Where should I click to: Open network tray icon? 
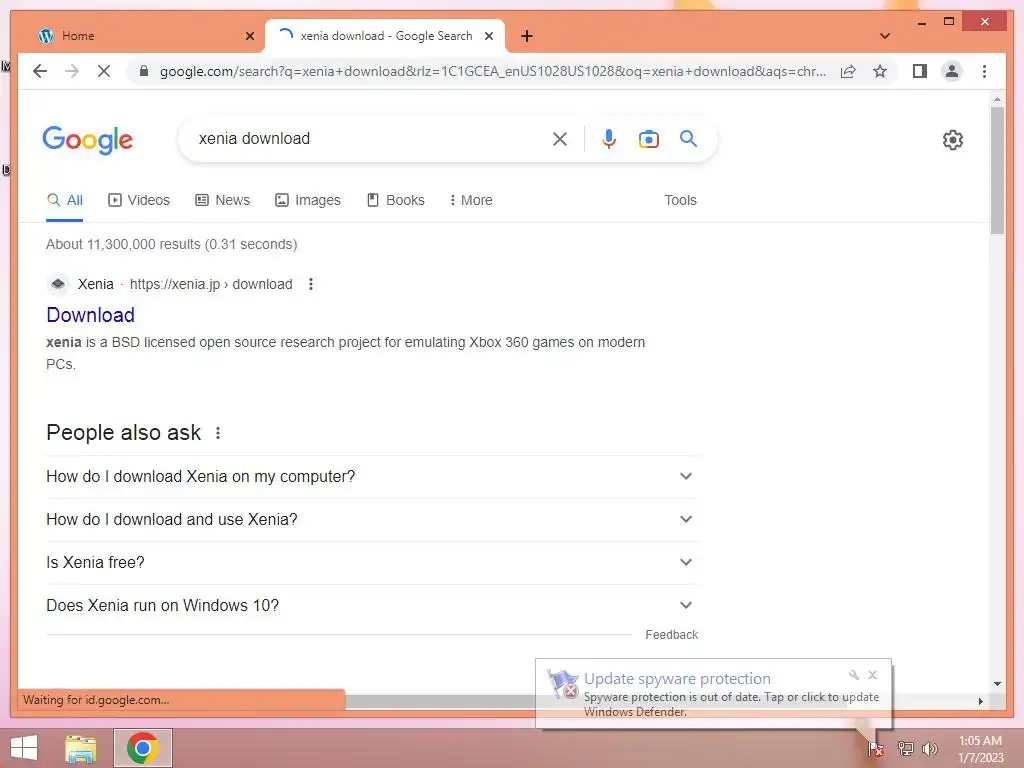[x=905, y=748]
